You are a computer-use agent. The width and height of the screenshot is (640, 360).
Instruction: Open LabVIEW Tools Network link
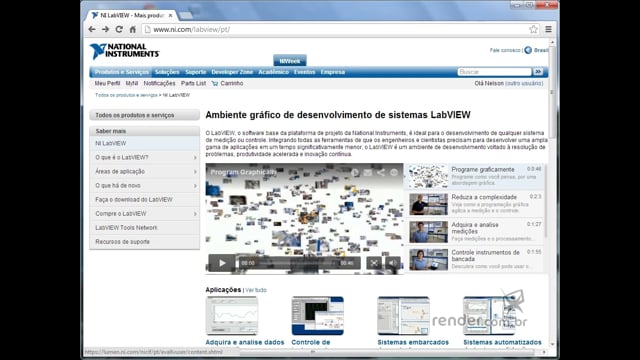pyautogui.click(x=144, y=228)
